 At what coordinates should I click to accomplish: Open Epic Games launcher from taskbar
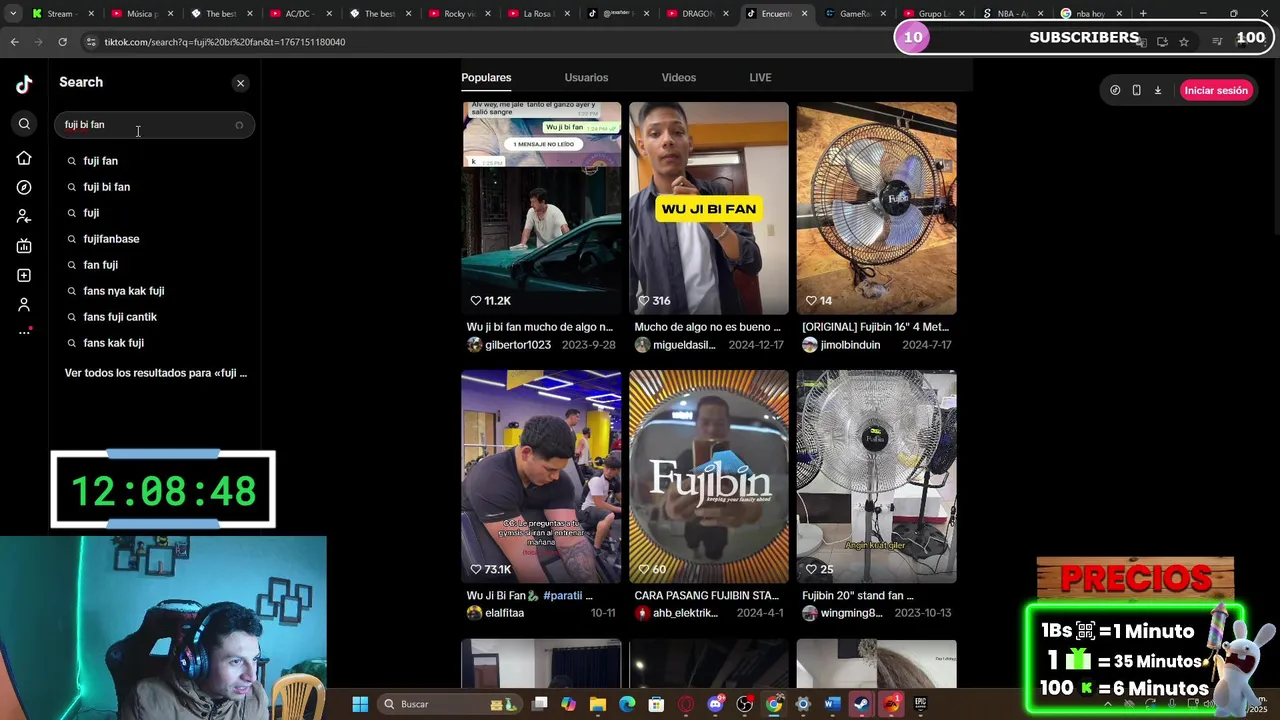(x=920, y=704)
